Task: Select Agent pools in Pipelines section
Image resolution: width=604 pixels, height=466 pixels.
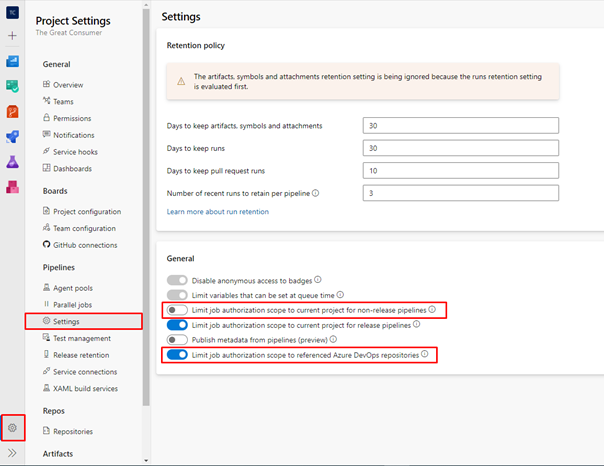Action: pos(79,287)
